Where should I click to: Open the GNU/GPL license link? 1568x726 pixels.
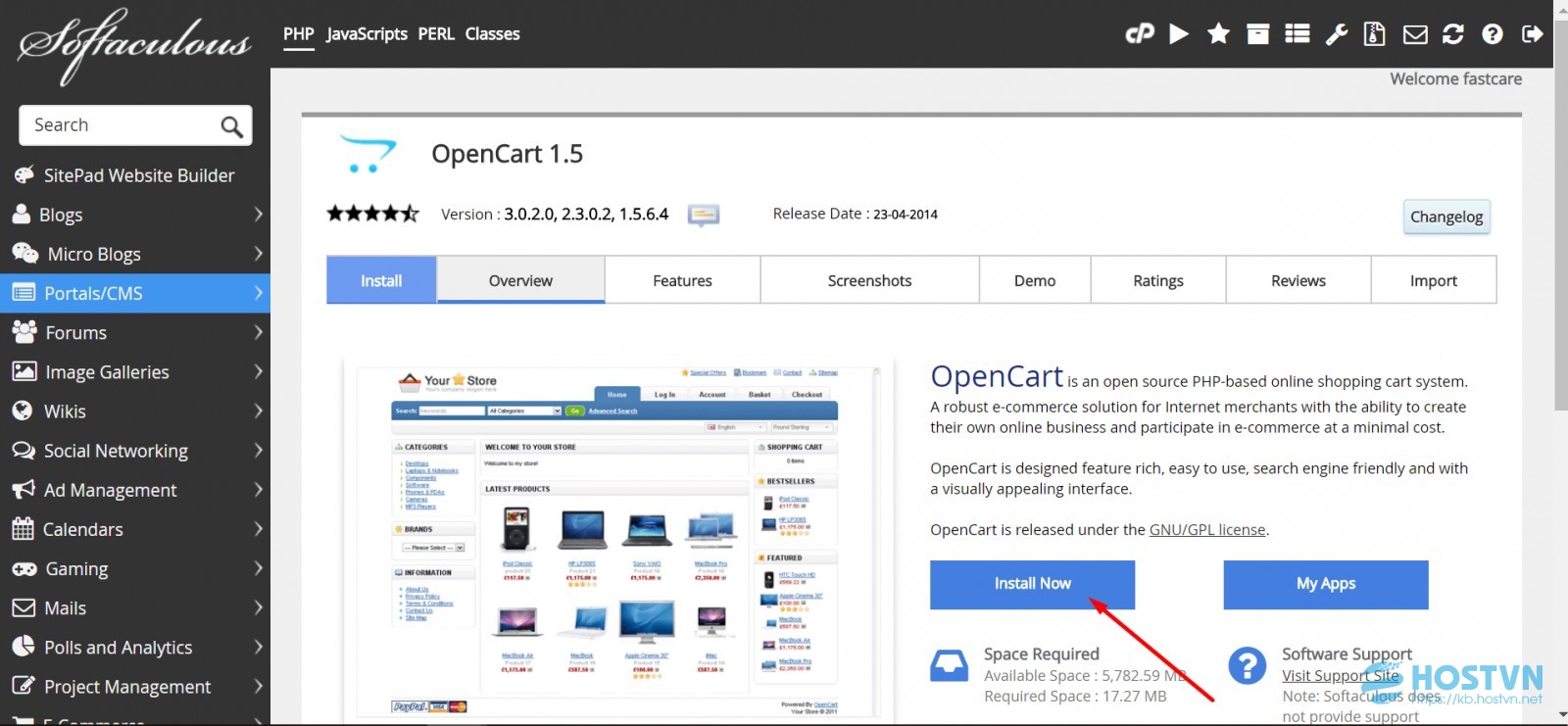1207,529
